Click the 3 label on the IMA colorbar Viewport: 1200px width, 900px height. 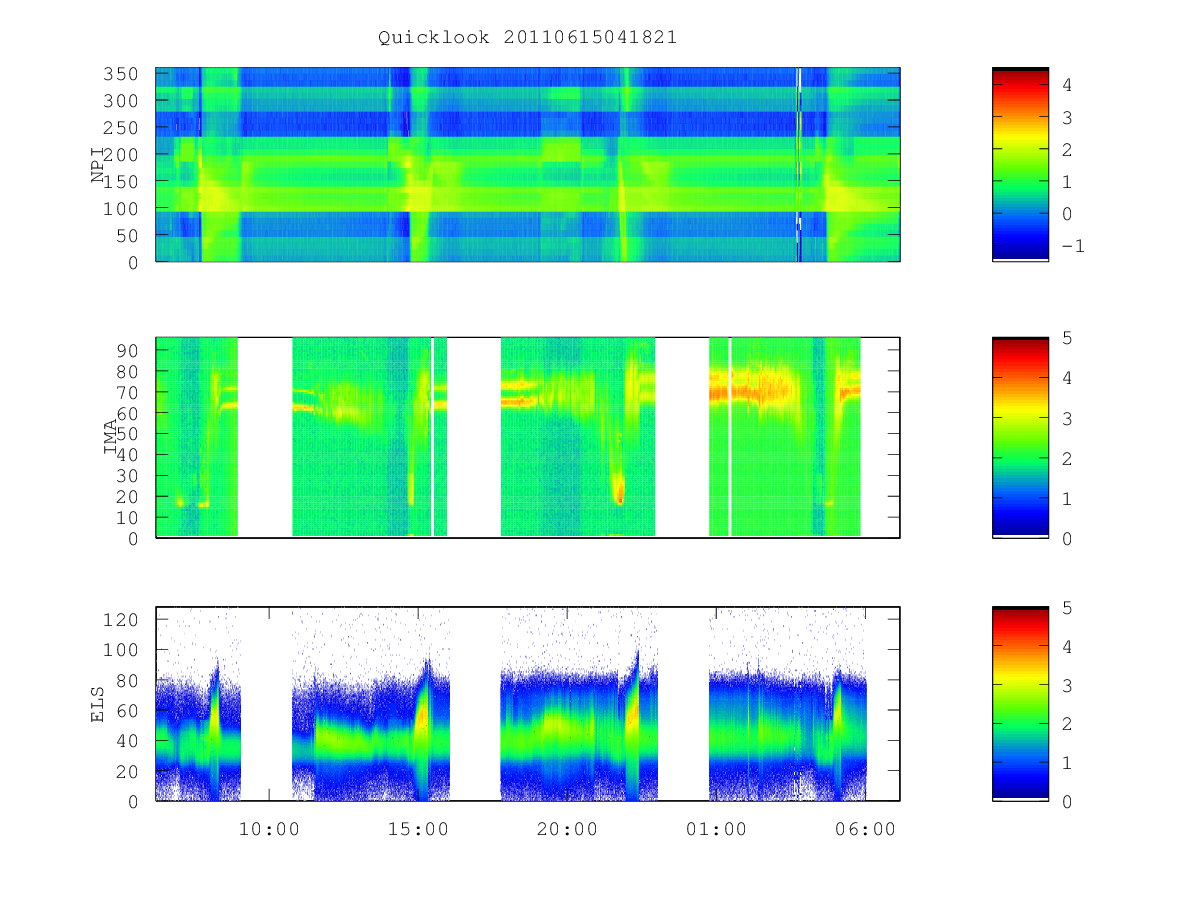1067,418
